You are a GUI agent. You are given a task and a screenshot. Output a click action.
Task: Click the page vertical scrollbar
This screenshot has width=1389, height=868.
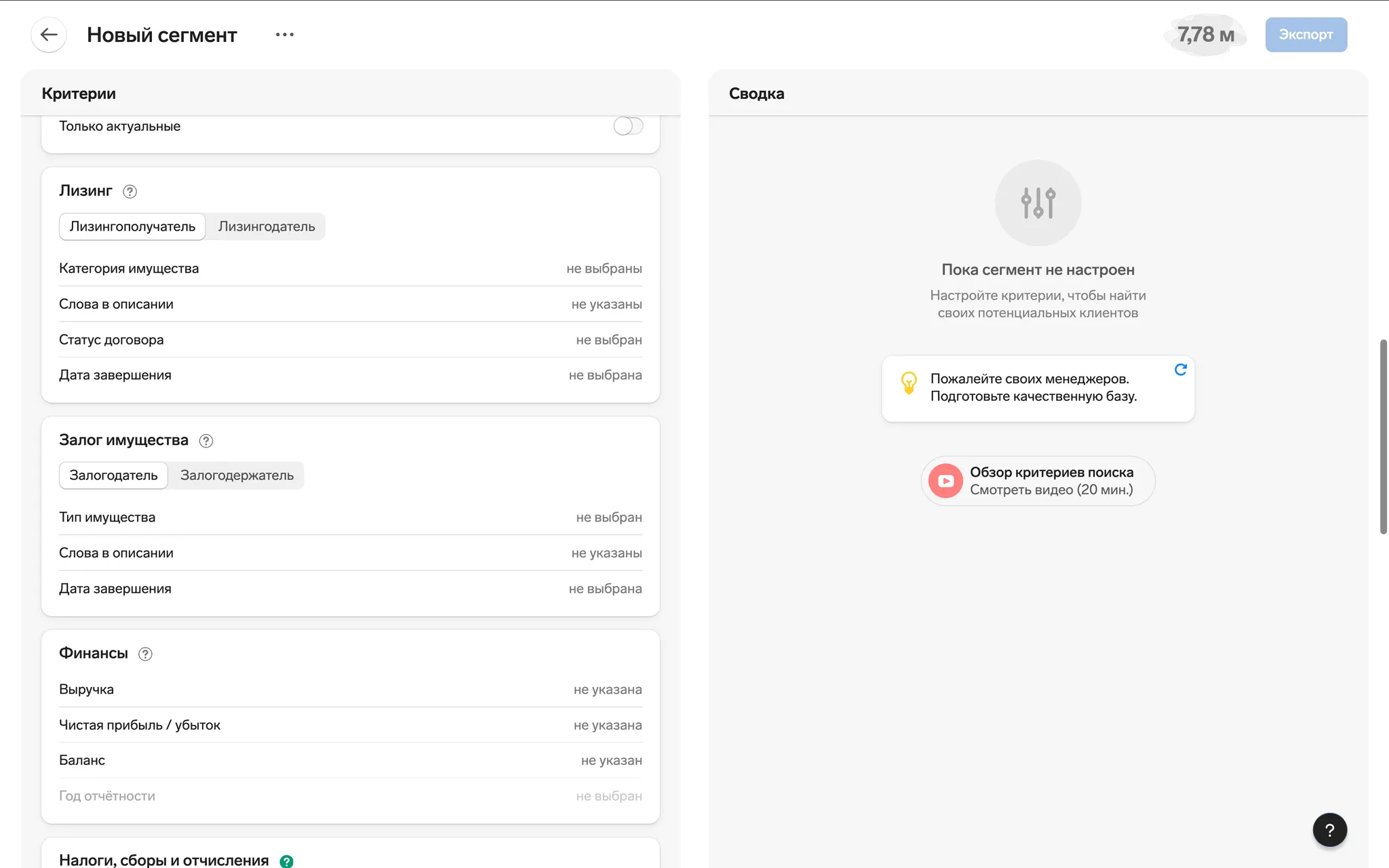1384,436
